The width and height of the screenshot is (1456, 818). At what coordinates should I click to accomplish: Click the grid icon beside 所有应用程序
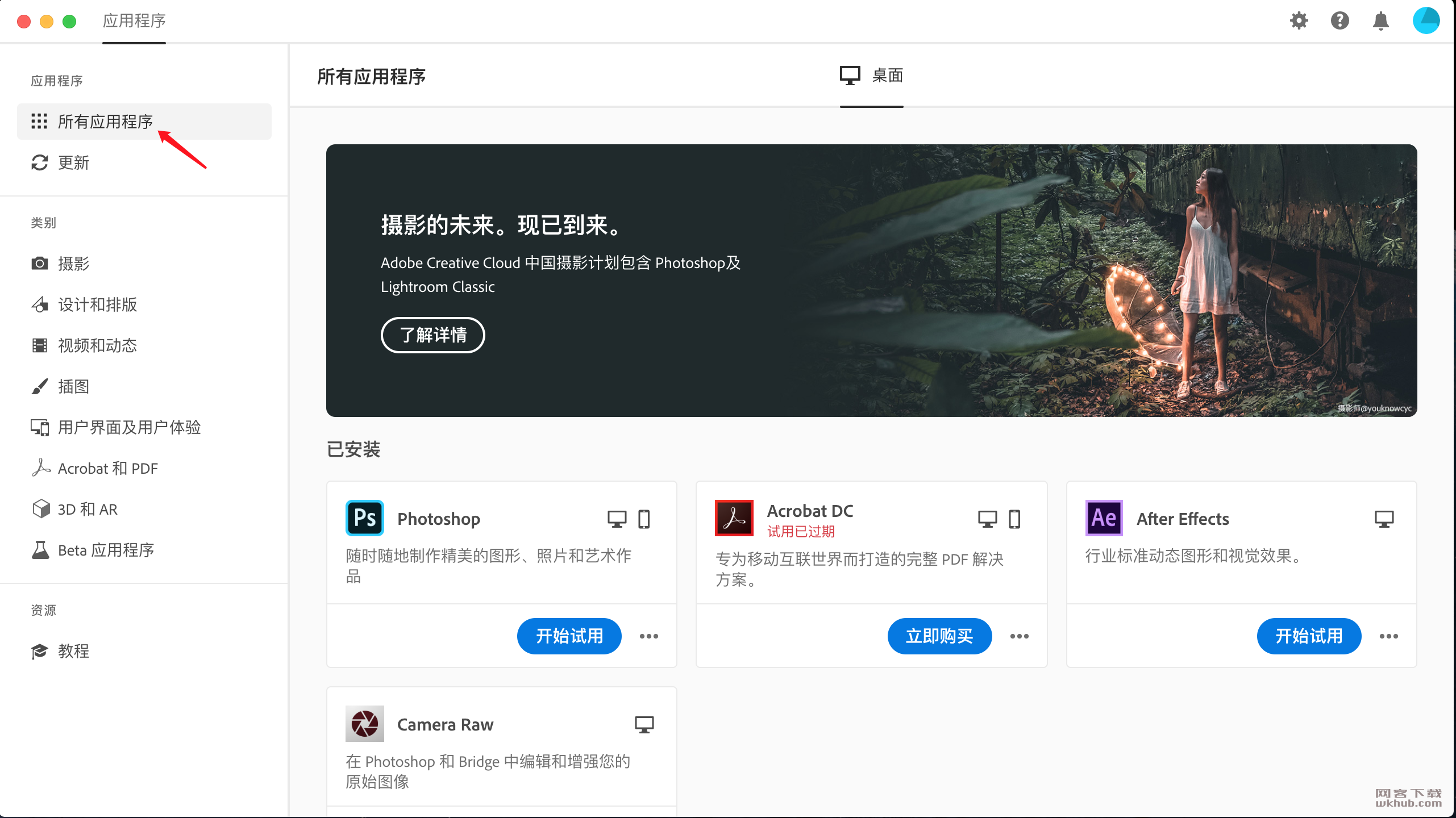point(39,121)
